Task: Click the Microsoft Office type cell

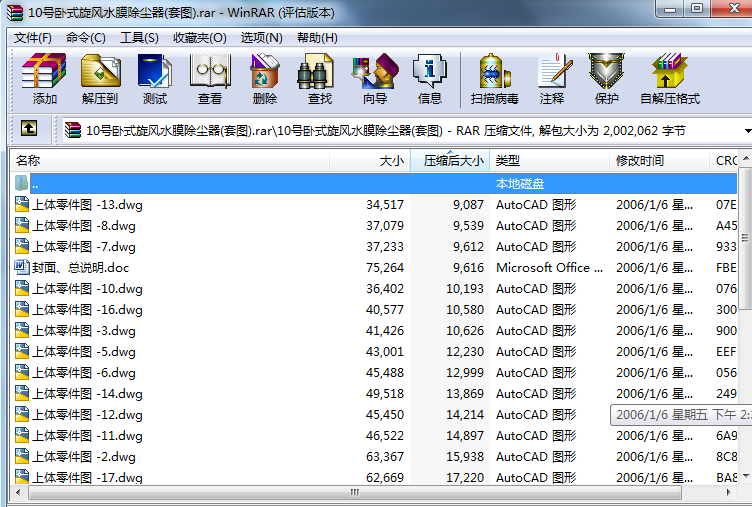Action: click(549, 268)
